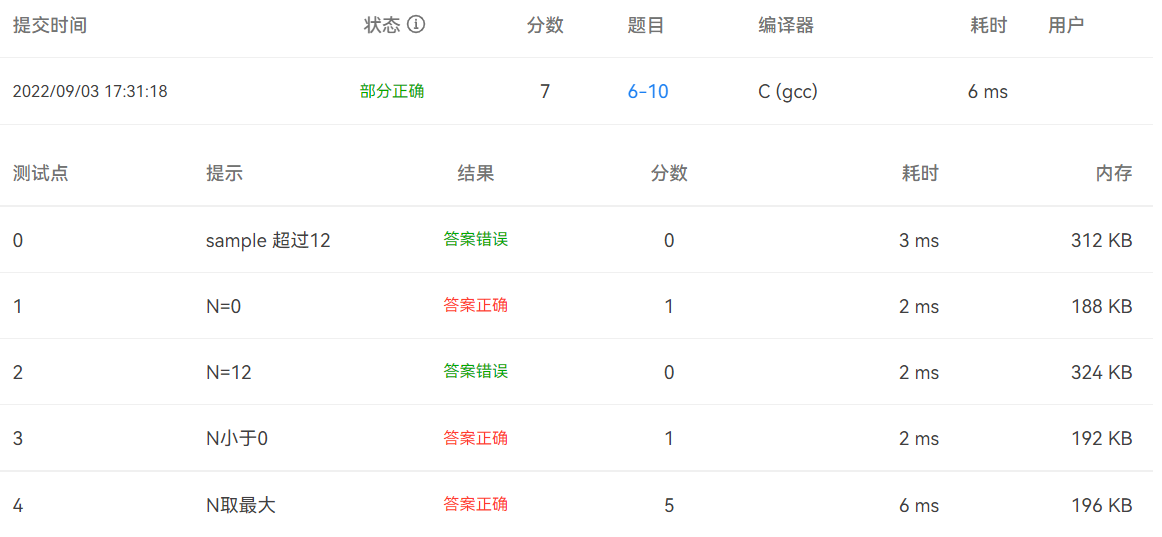Click the 提交时间 column header
Screen dimensions: 1162x537
(50, 26)
